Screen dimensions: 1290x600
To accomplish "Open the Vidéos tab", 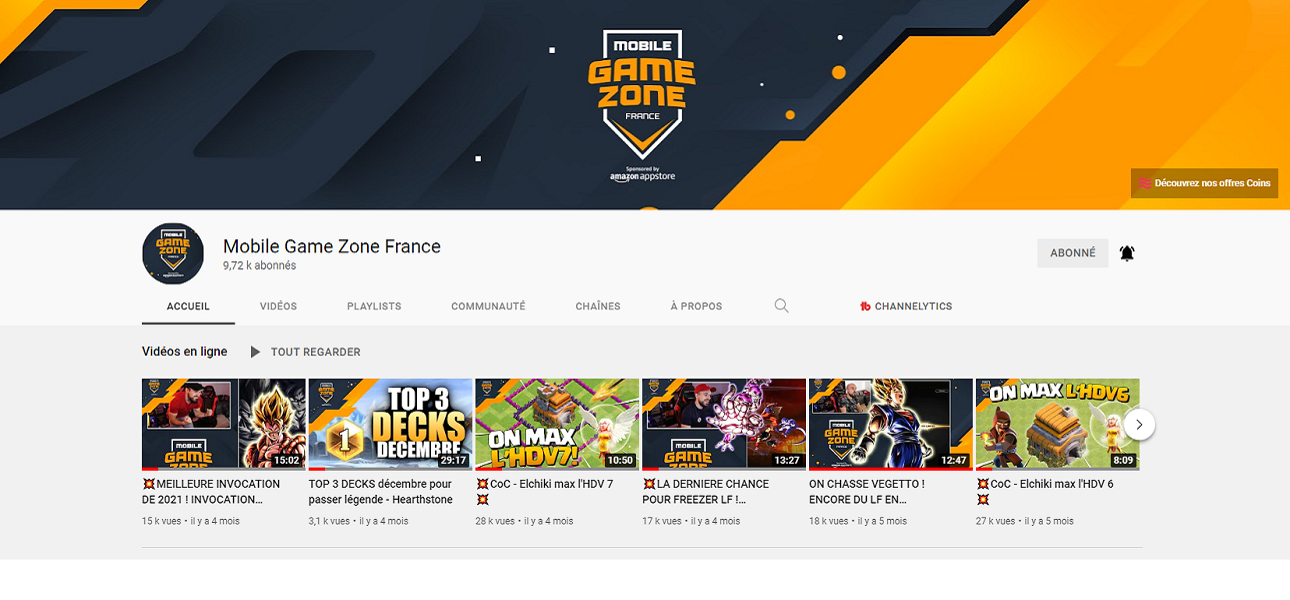I will (x=278, y=306).
